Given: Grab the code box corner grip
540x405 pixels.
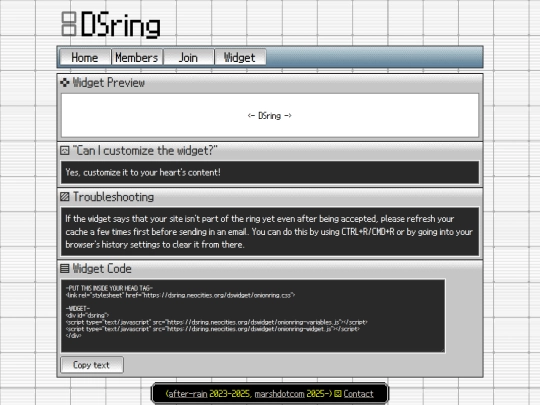Looking at the screenshot, I should 442,350.
